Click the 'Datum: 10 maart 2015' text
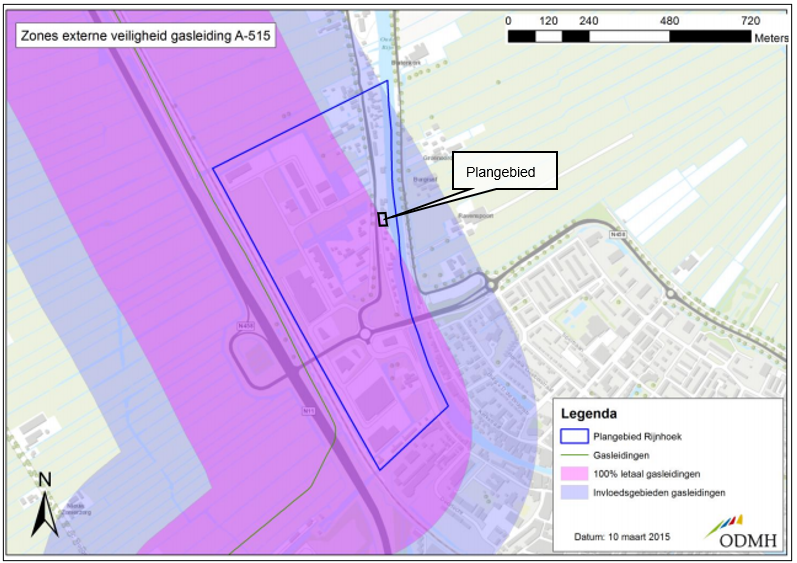This screenshot has width=797, height=563. (x=622, y=537)
